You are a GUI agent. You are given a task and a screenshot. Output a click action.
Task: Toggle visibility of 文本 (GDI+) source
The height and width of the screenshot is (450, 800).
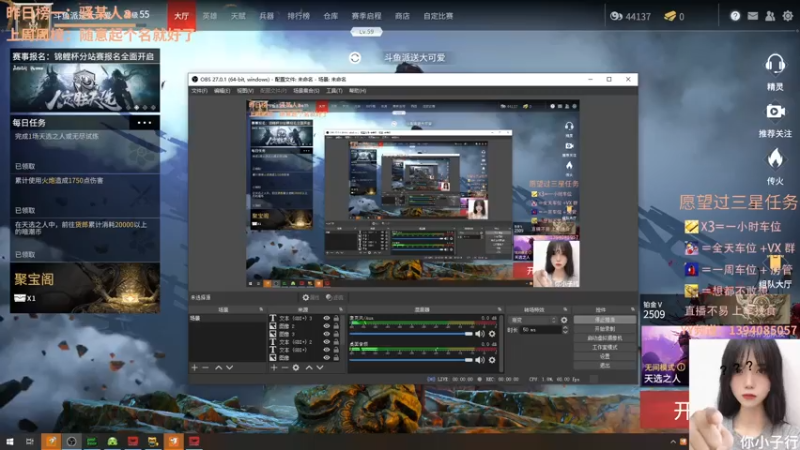point(327,349)
